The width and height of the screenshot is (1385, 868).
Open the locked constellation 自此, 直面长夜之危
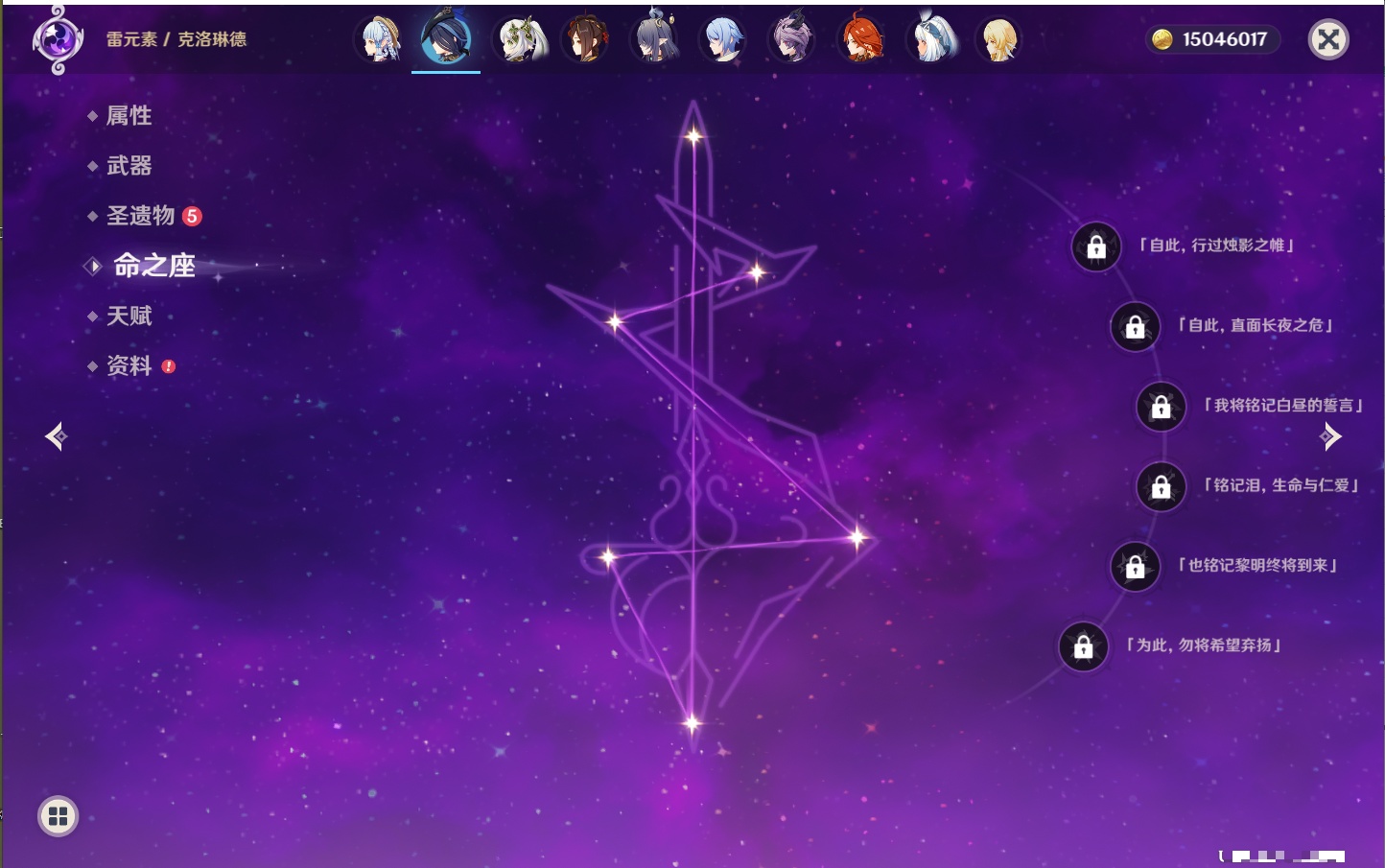tap(1135, 327)
